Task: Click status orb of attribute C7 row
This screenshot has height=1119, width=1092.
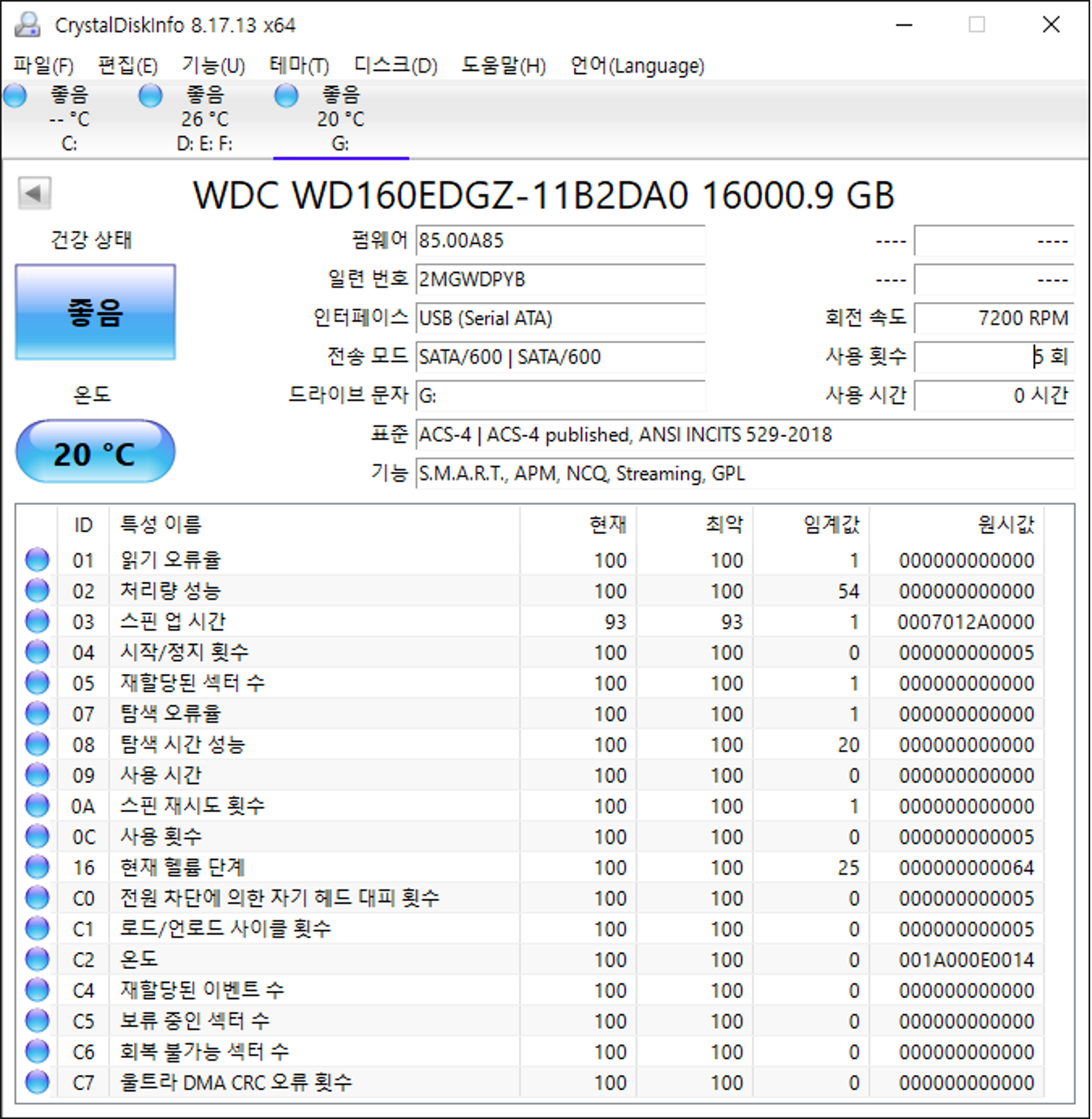Action: click(x=37, y=1082)
